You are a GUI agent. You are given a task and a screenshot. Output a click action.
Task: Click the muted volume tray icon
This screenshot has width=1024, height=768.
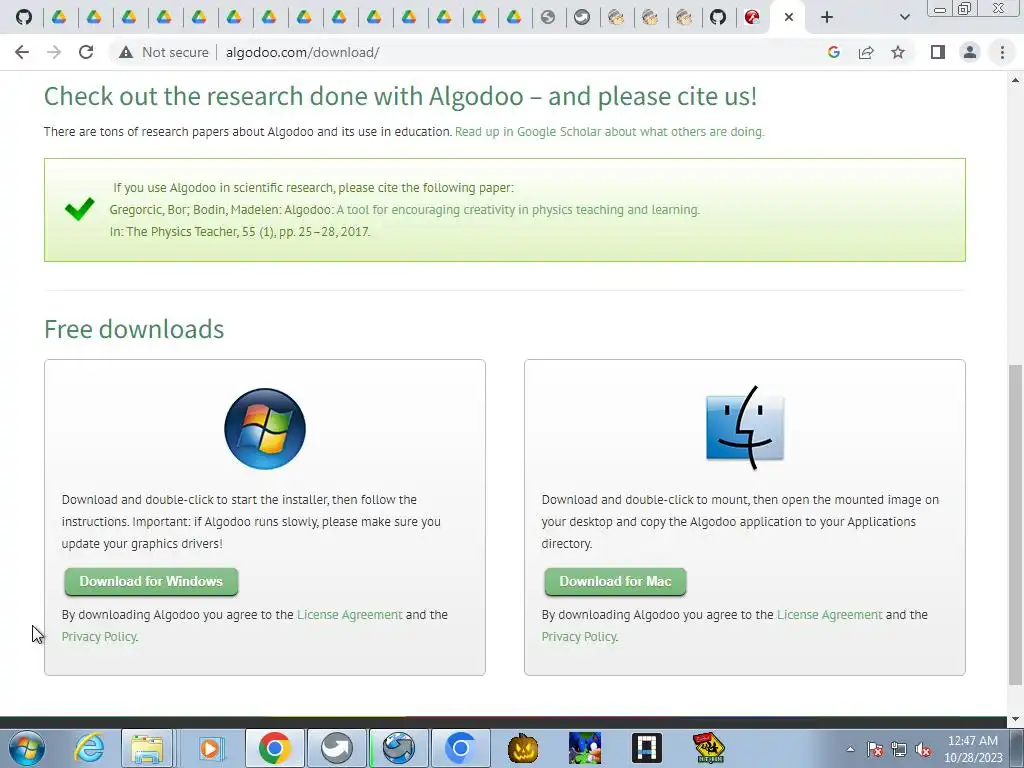(x=923, y=749)
